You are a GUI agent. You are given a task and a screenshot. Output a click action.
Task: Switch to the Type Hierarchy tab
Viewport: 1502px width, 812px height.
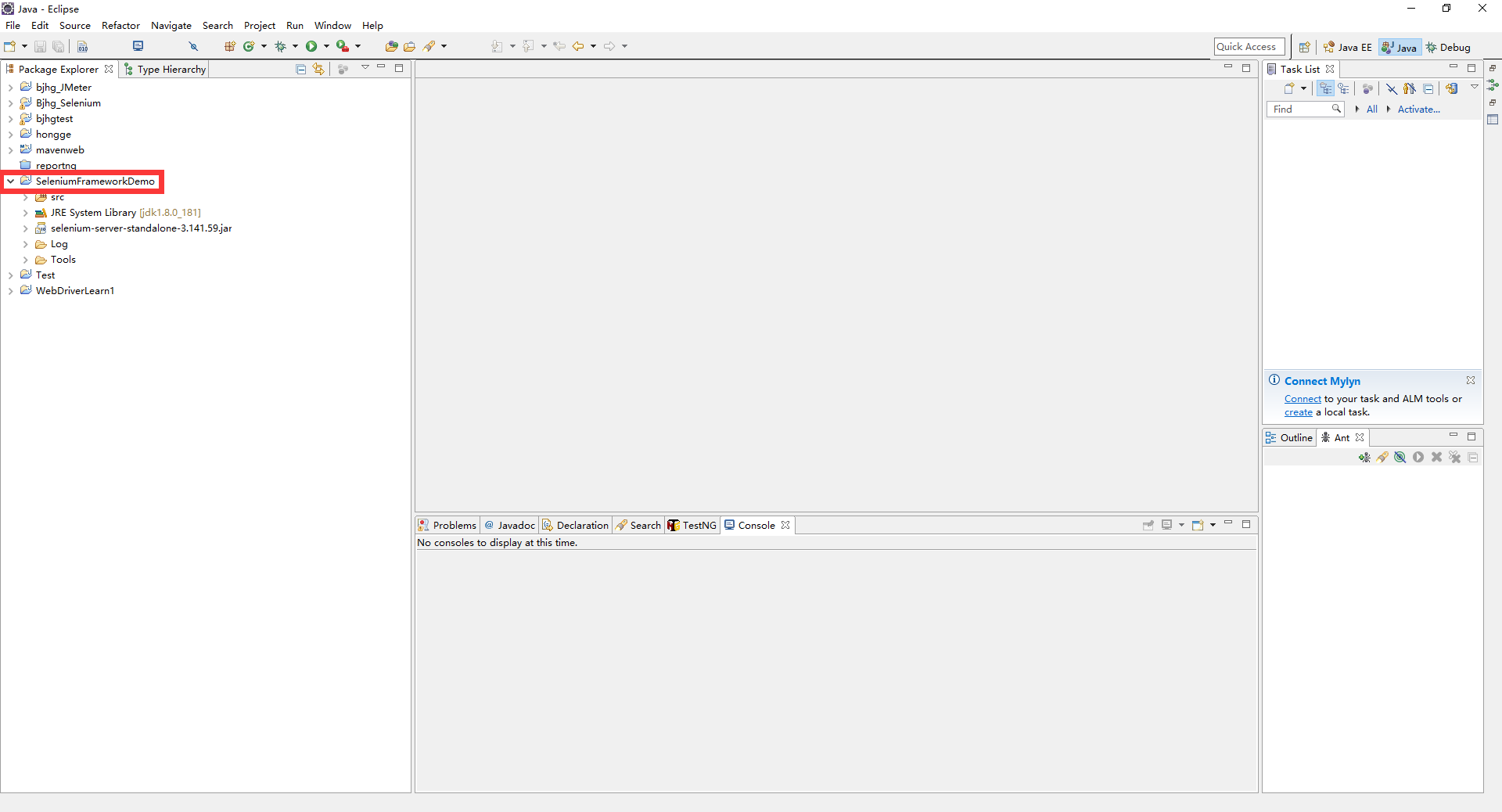[x=165, y=69]
